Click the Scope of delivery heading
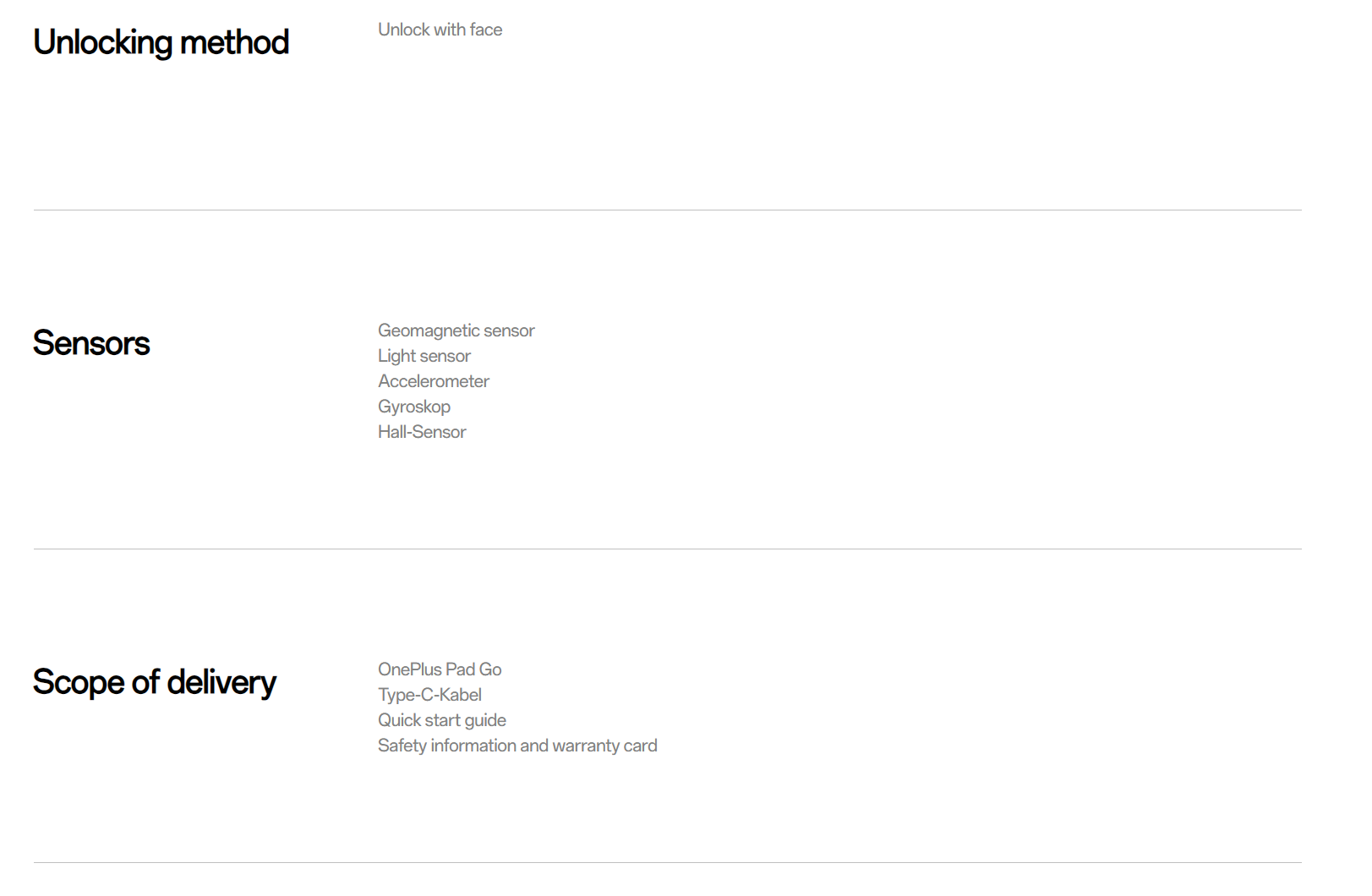Screen dimensions: 1372x896 [x=154, y=682]
